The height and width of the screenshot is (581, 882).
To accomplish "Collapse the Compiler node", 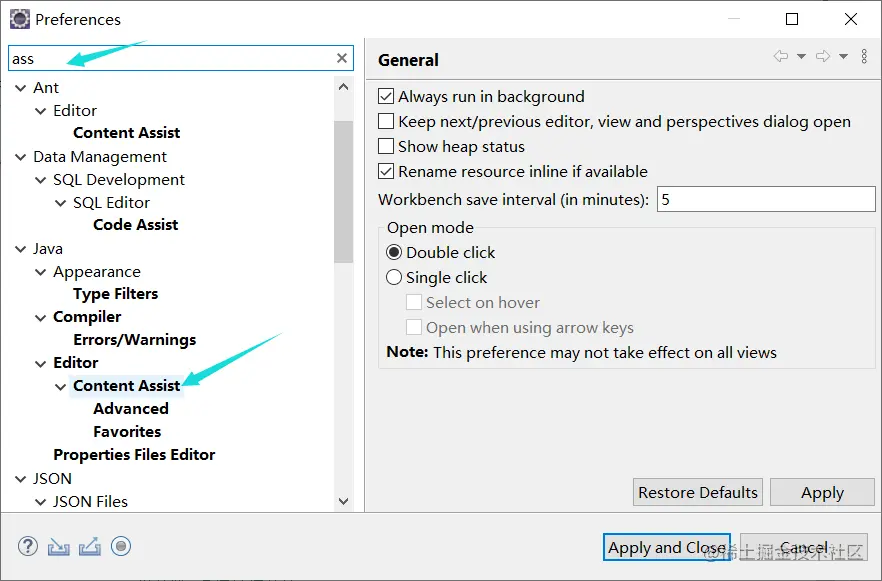I will pyautogui.click(x=40, y=318).
